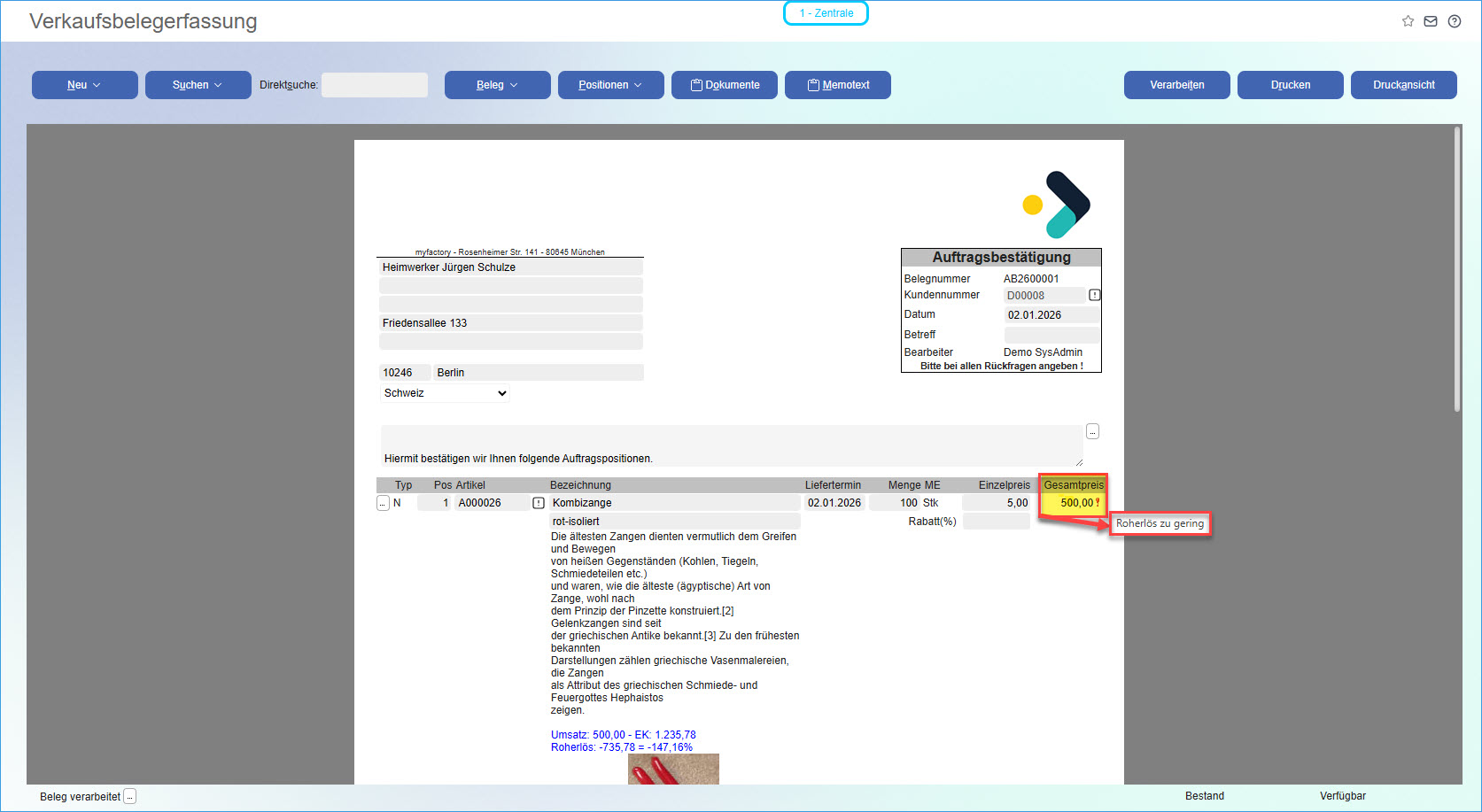Click the Kundennummer field D00008
The height and width of the screenshot is (812, 1482).
(1045, 296)
